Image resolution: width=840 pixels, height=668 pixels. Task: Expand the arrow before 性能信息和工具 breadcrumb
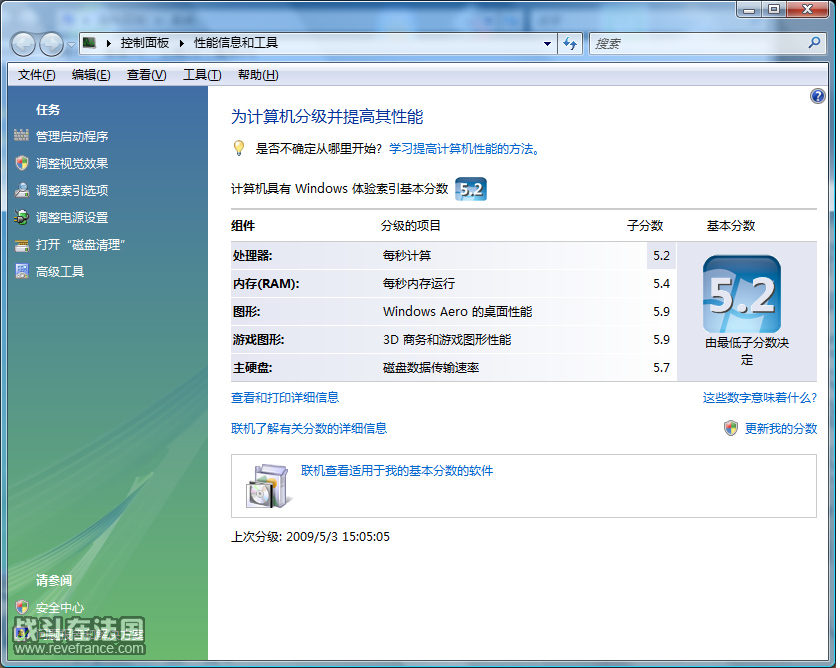182,43
